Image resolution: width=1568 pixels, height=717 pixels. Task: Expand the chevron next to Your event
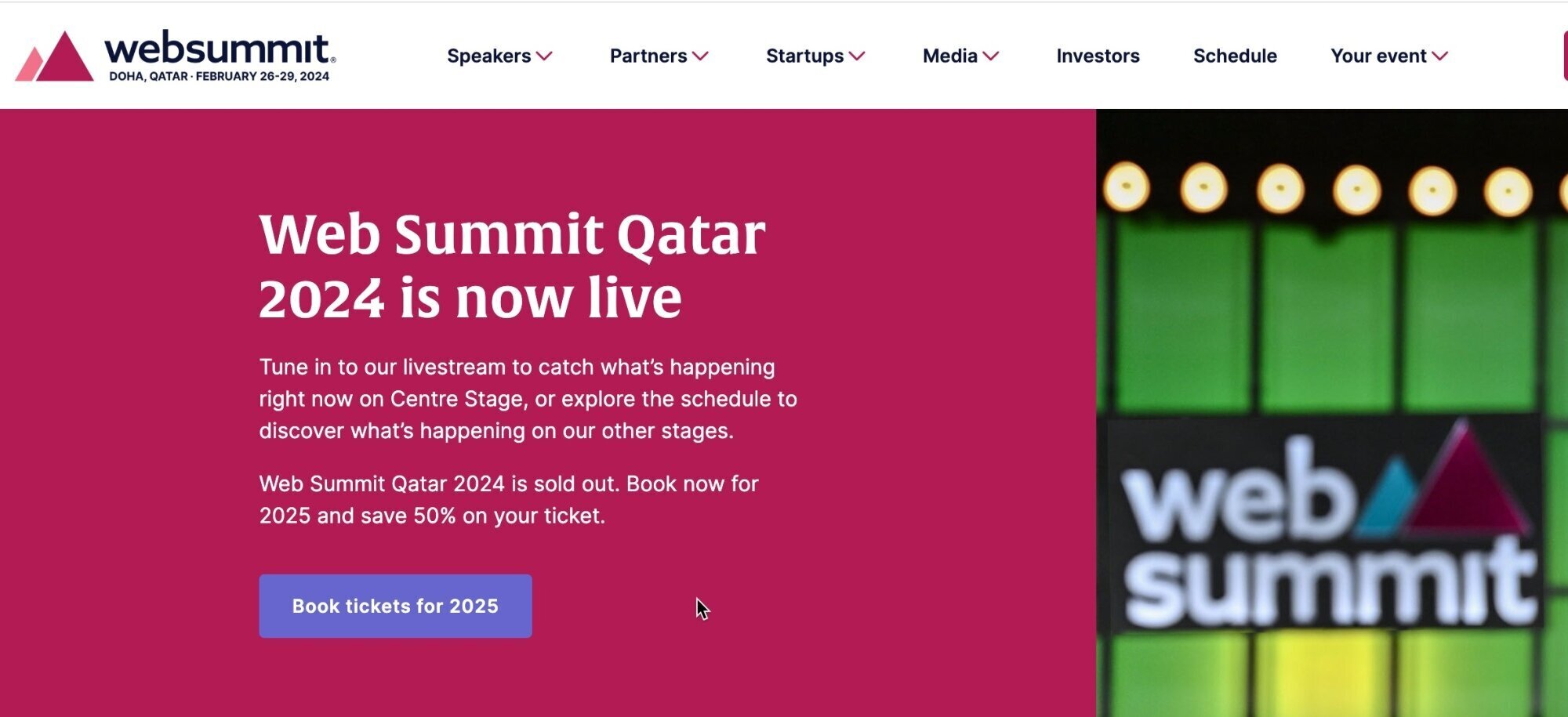1440,56
